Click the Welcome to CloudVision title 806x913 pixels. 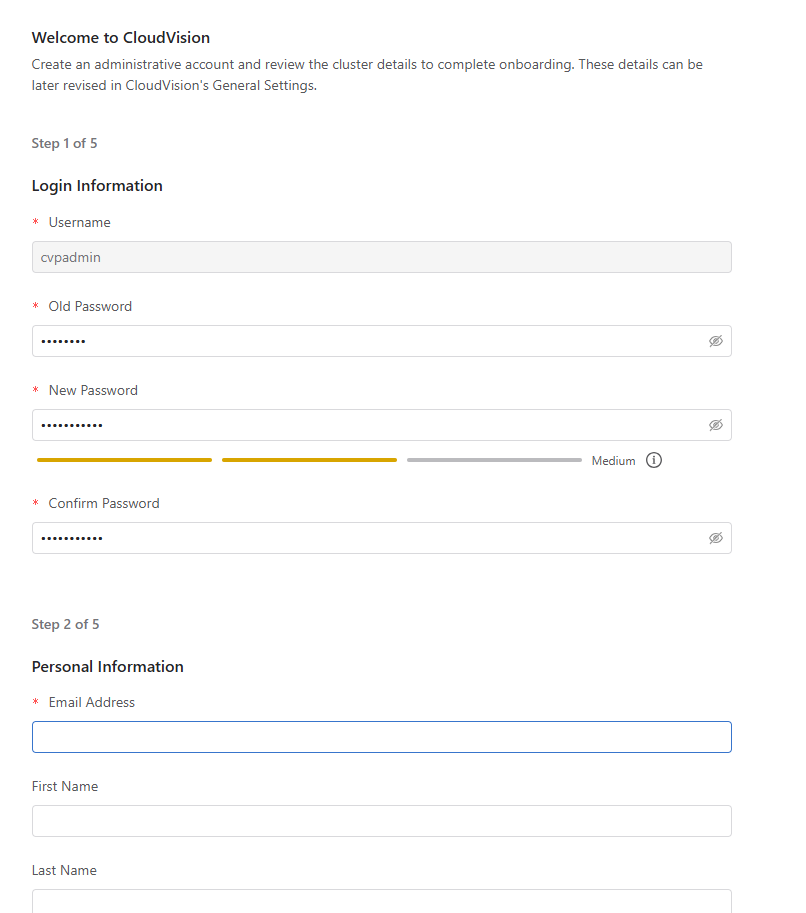point(121,37)
